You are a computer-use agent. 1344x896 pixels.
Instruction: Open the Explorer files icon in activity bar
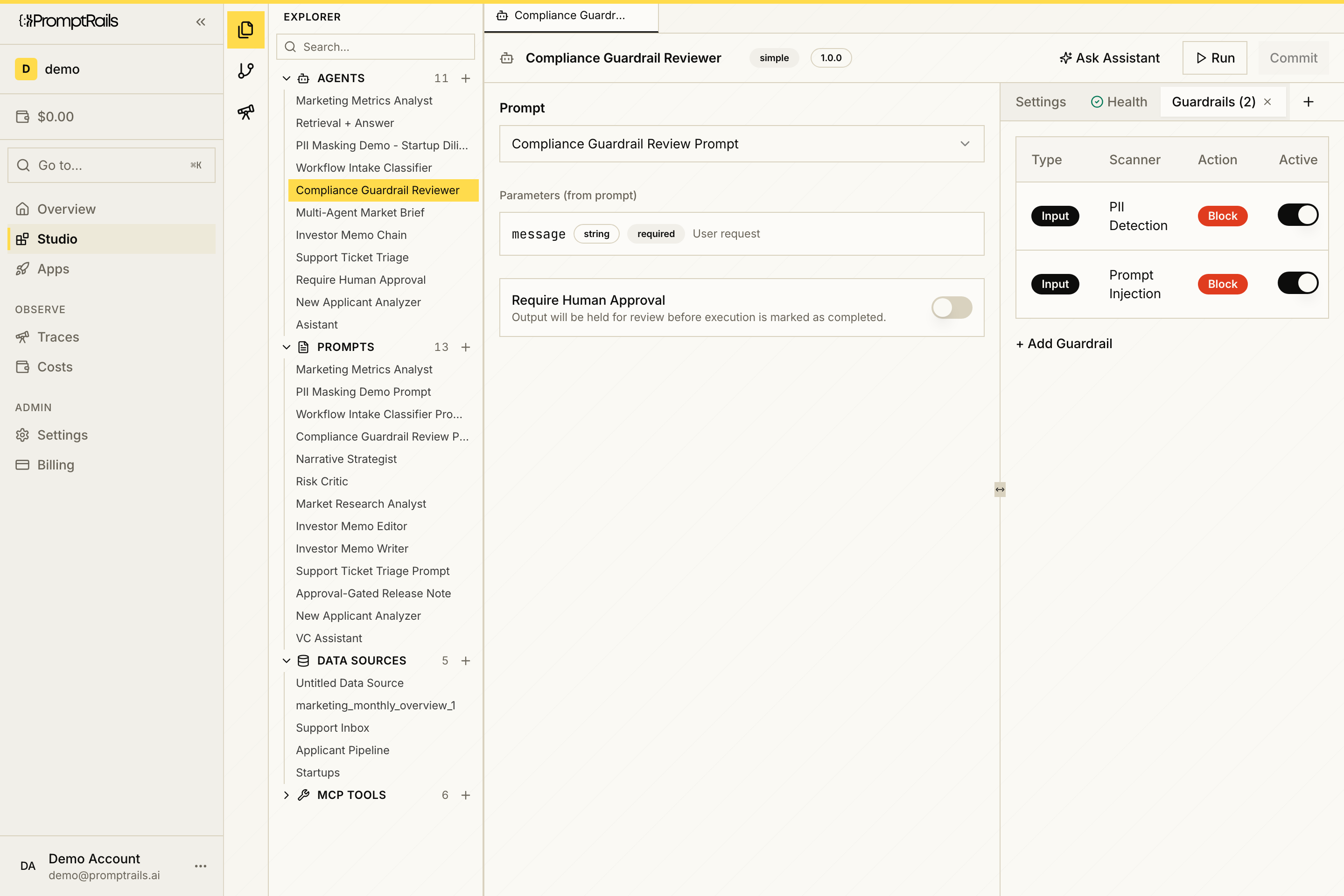pos(246,30)
